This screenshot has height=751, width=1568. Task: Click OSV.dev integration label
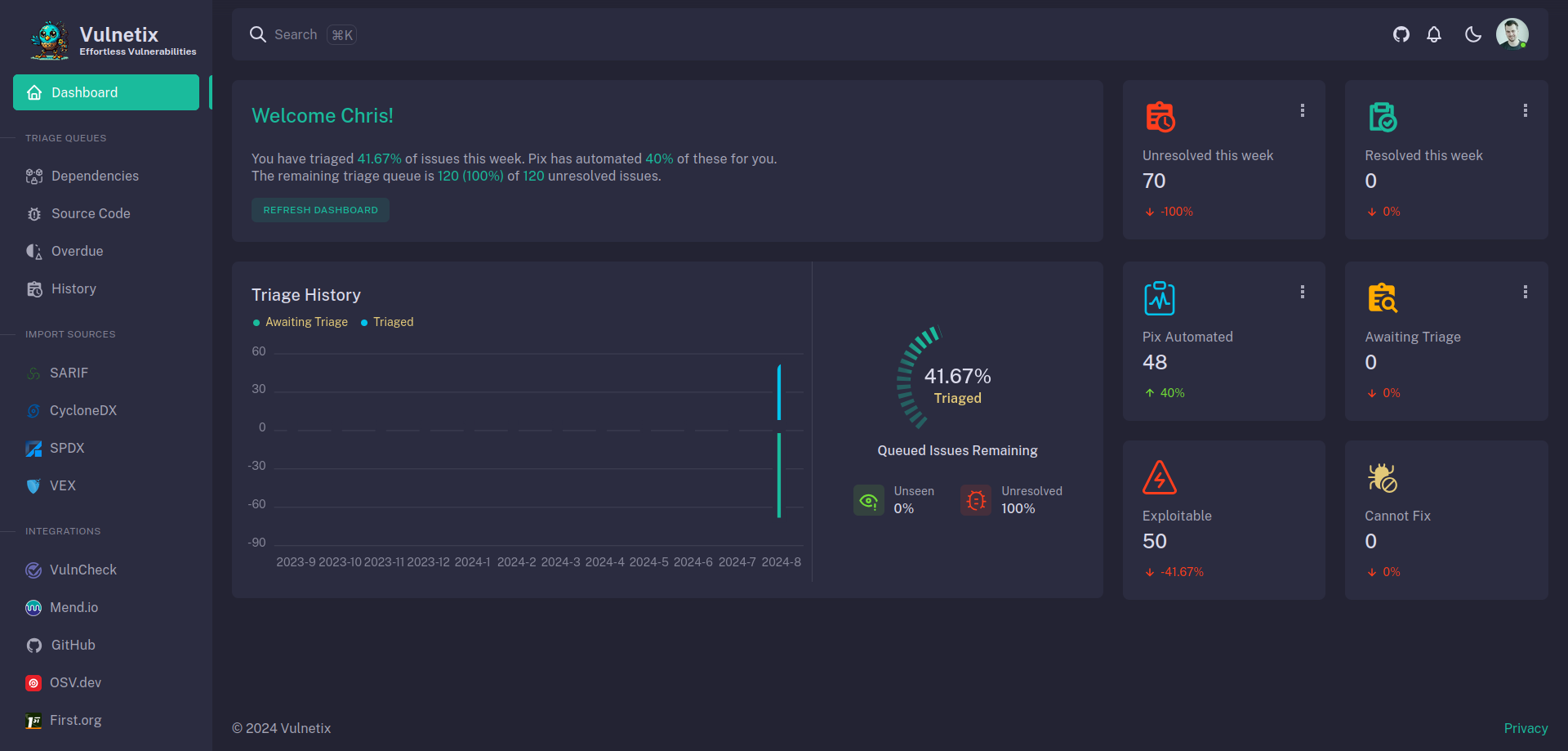click(75, 682)
